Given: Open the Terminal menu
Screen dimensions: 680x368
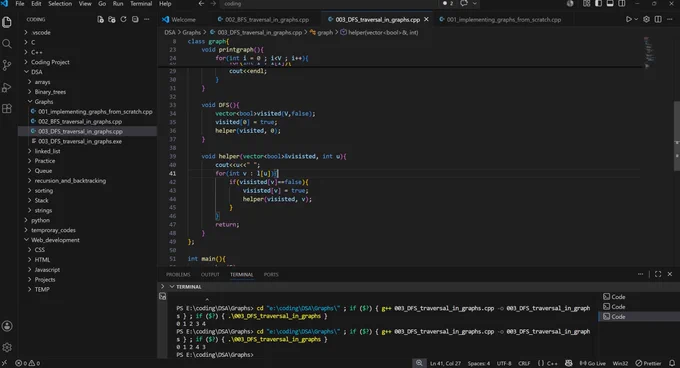Looking at the screenshot, I should pyautogui.click(x=141, y=3).
